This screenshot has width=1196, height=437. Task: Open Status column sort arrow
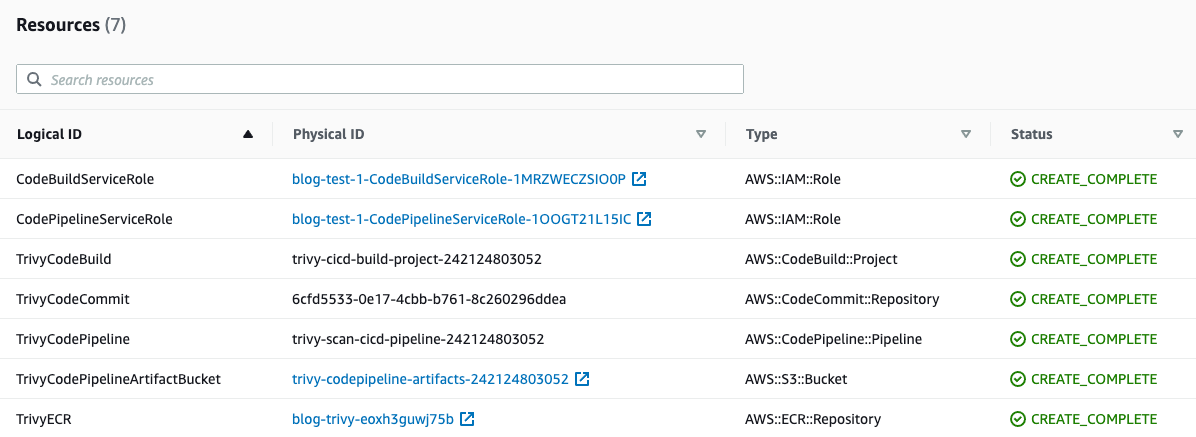(x=1178, y=134)
